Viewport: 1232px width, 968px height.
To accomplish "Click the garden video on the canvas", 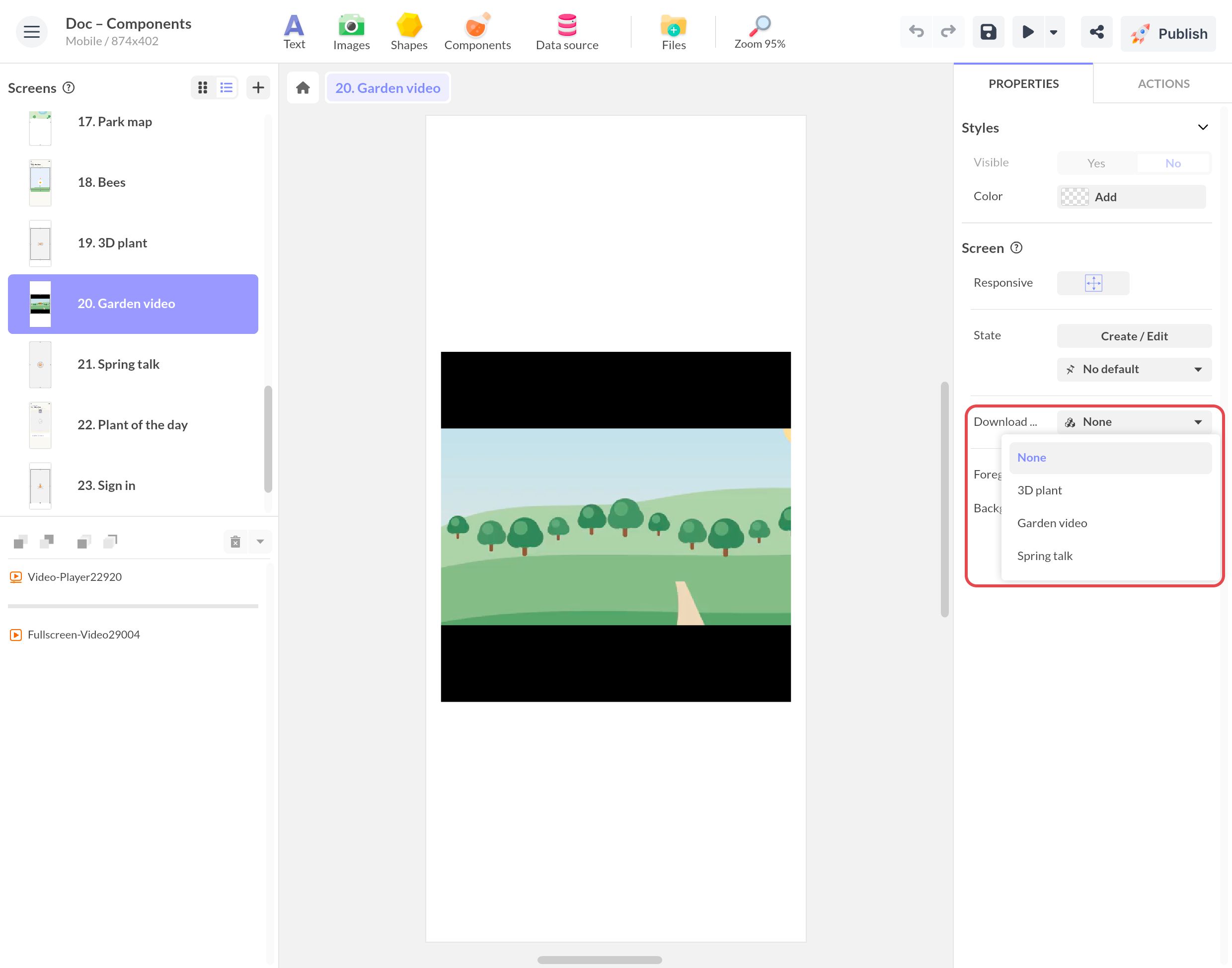I will [616, 527].
